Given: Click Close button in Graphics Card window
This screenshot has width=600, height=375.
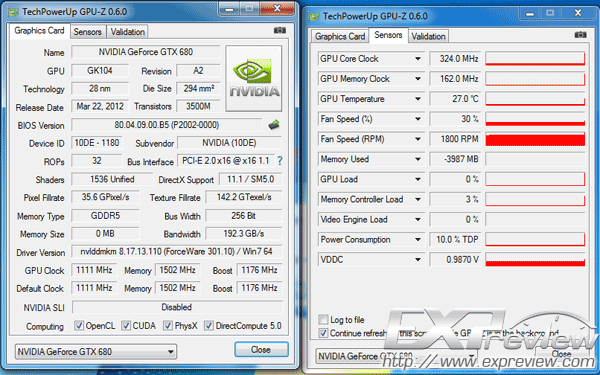Looking at the screenshot, I should pyautogui.click(x=261, y=349).
